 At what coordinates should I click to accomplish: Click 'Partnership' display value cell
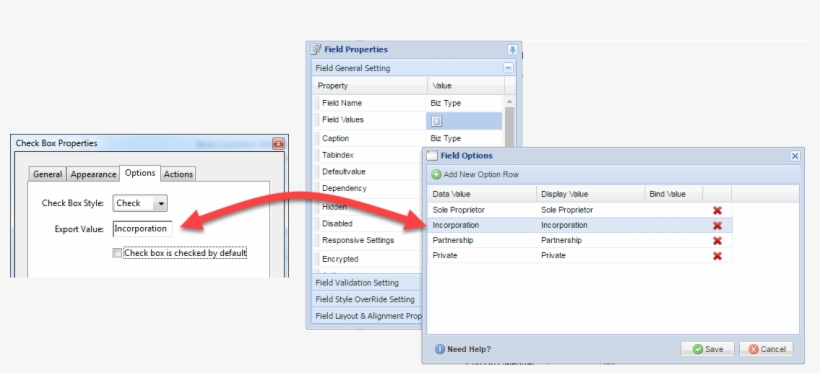point(590,241)
